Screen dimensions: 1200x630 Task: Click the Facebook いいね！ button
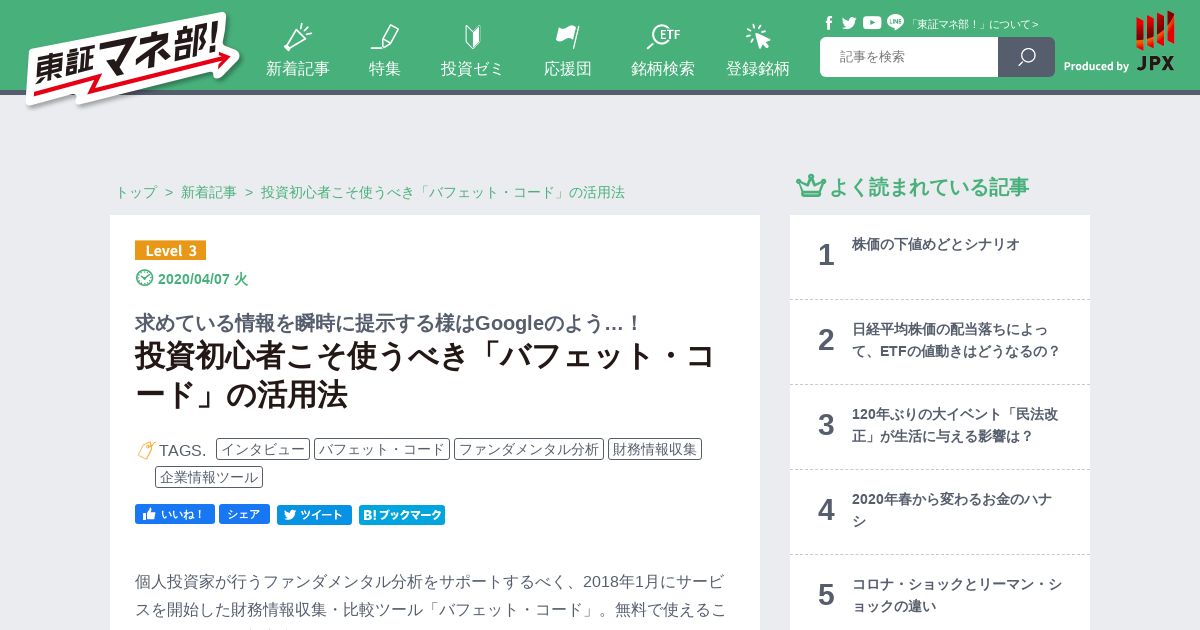[175, 514]
